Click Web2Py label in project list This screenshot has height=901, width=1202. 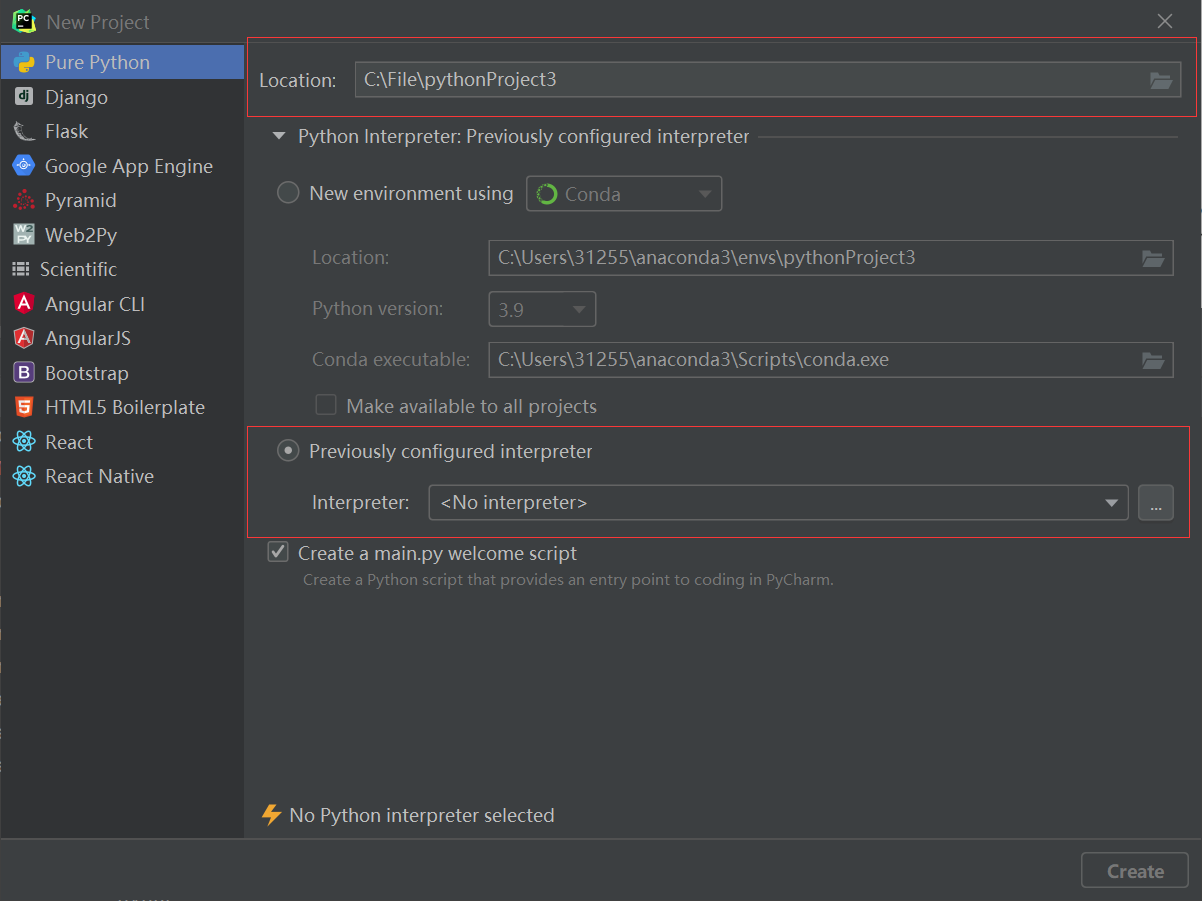[x=81, y=235]
